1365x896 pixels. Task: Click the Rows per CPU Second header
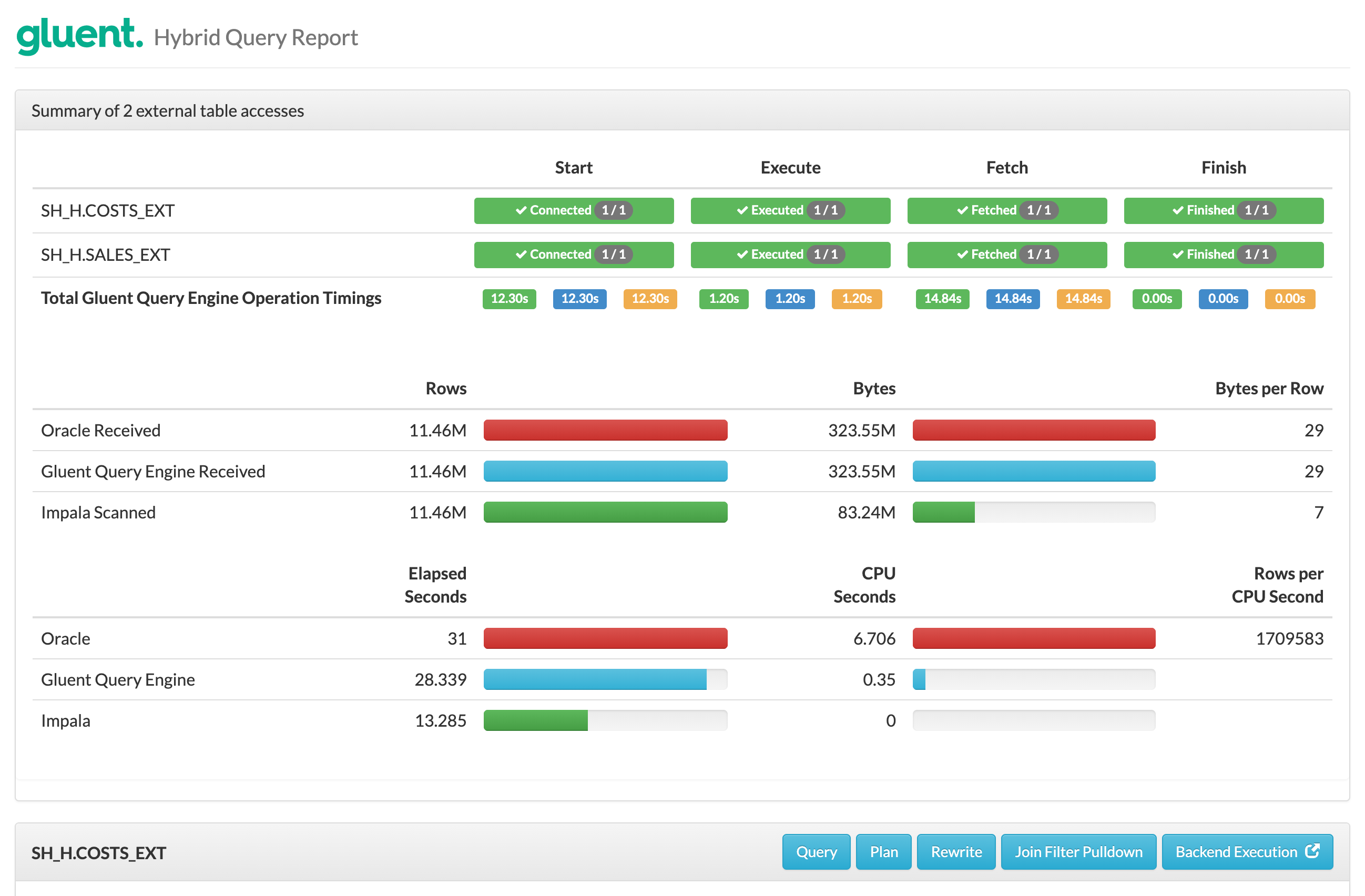[x=1277, y=585]
